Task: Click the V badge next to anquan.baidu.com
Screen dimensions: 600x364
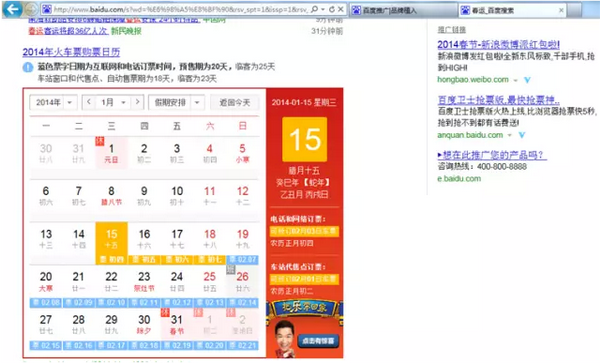Action: tap(522, 135)
